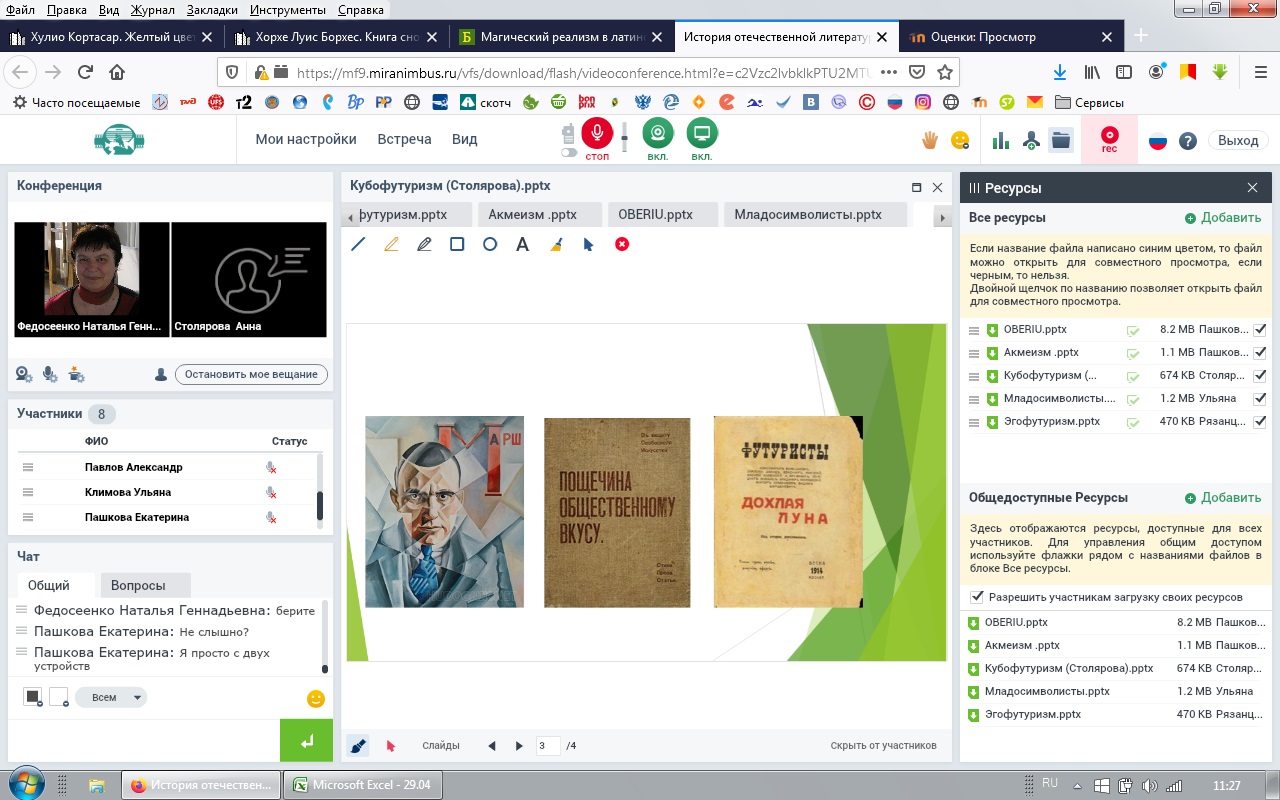
Task: Click the raise hand icon
Action: pyautogui.click(x=930, y=141)
